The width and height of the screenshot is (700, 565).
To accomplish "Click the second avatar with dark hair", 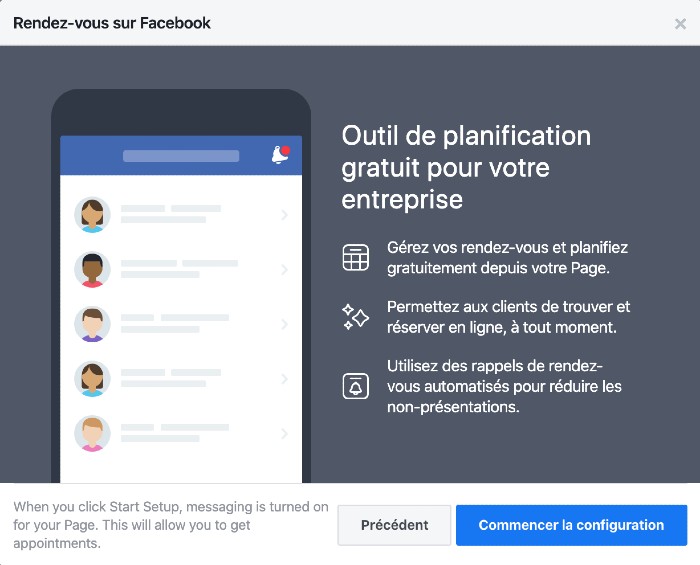I will tap(92, 269).
